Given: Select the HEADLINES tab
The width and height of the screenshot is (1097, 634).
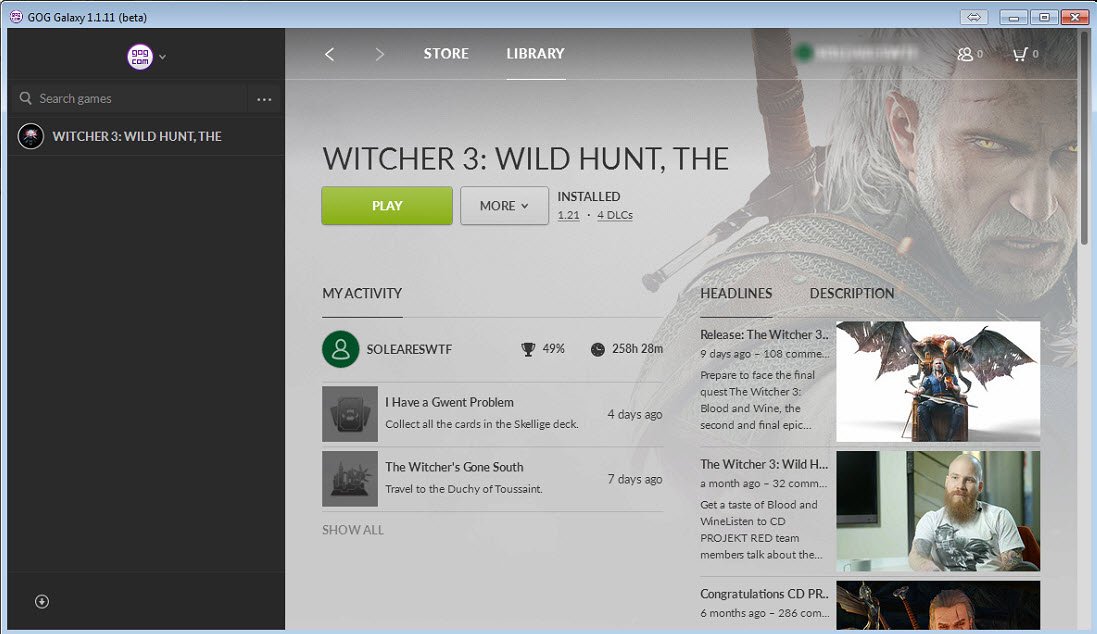Looking at the screenshot, I should pos(736,293).
